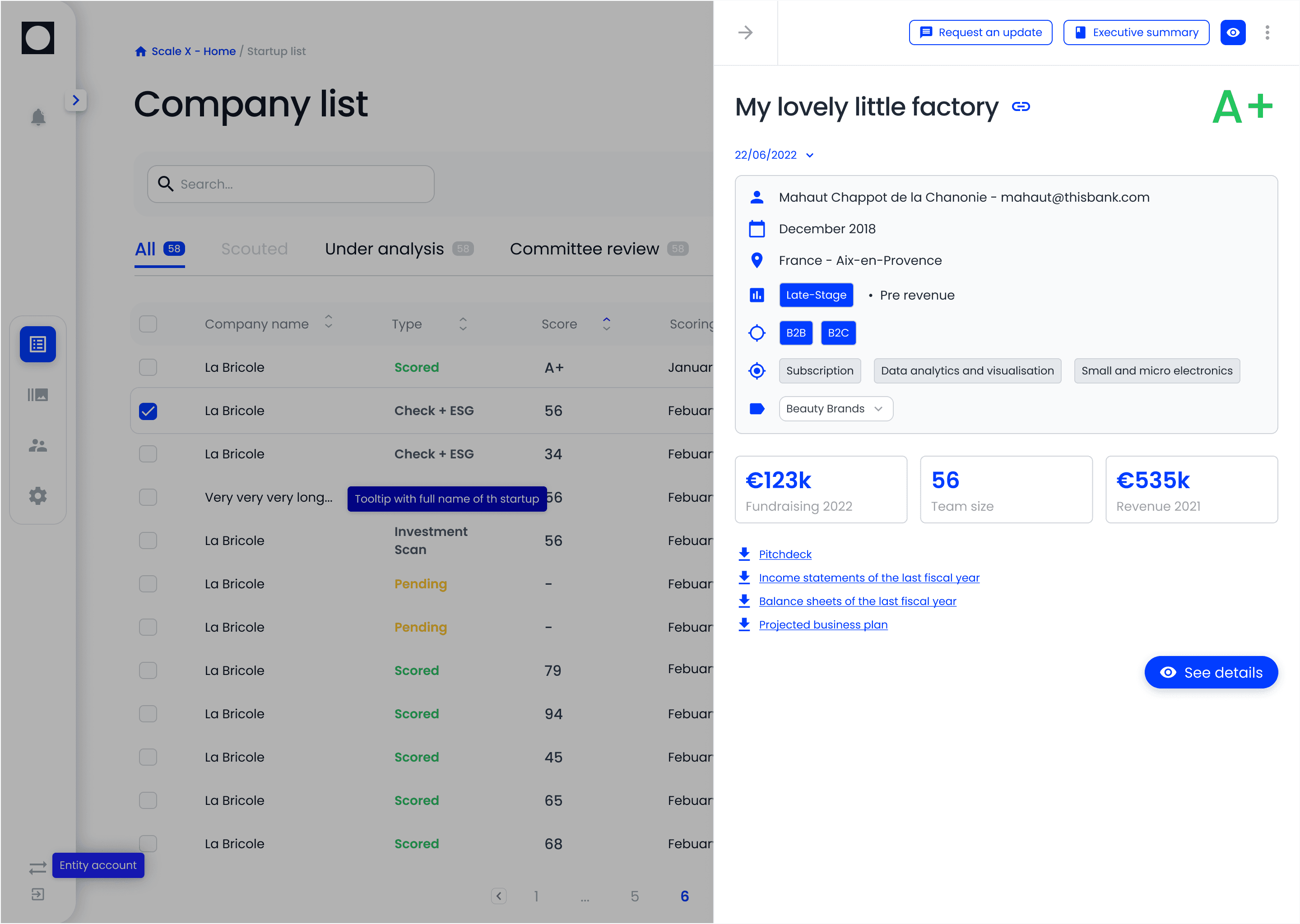Screen dimensions: 1300x924
Task: Check the select-all header checkbox
Action: [148, 324]
